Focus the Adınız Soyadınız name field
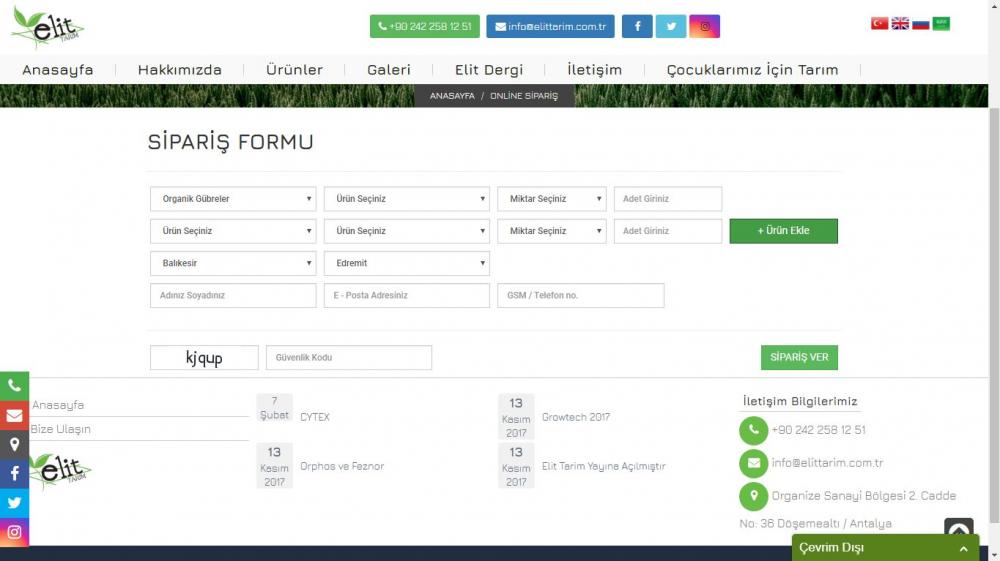The height and width of the screenshot is (561, 1000). pos(233,296)
